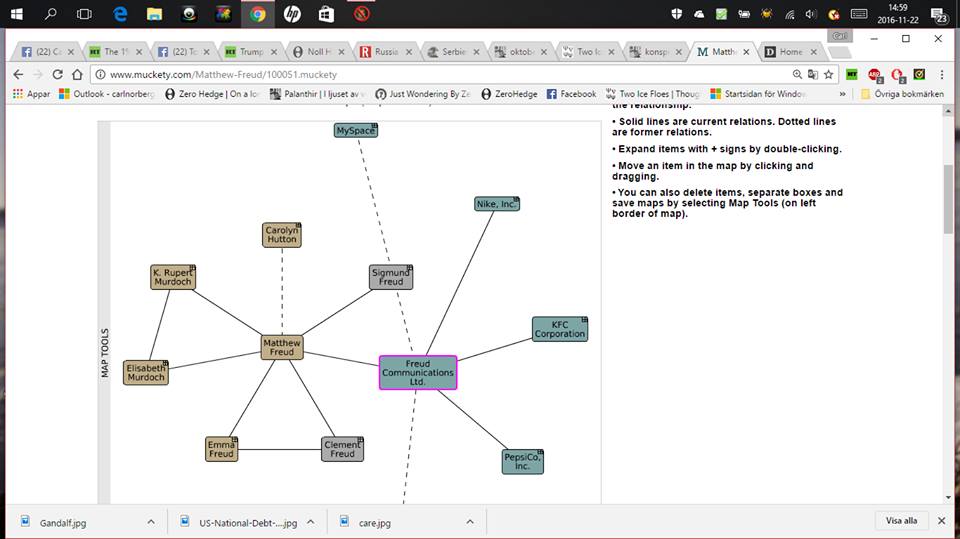Viewport: 960px width, 539px height.
Task: Click the expand icon on Sigmund Freud node
Action: coord(409,268)
